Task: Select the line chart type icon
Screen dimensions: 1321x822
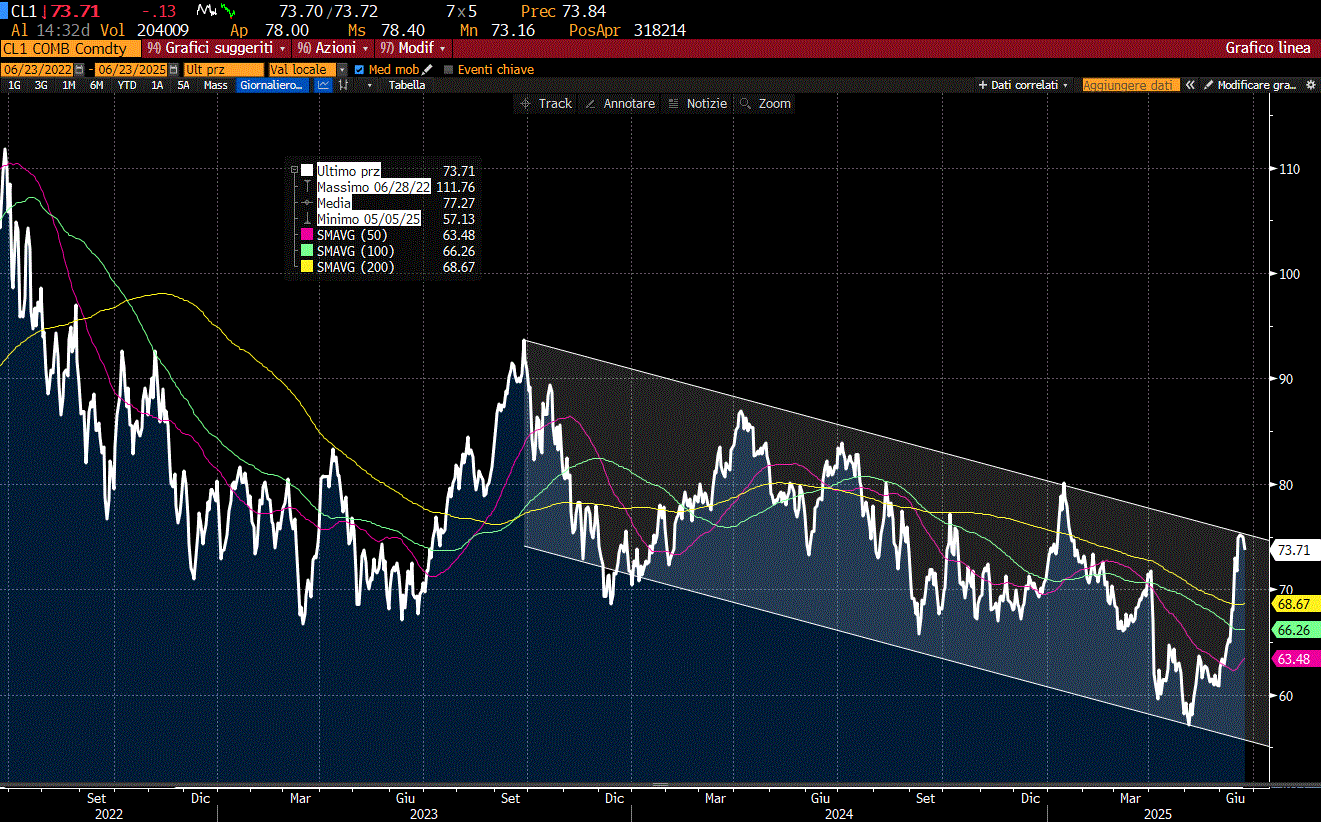Action: click(x=324, y=85)
